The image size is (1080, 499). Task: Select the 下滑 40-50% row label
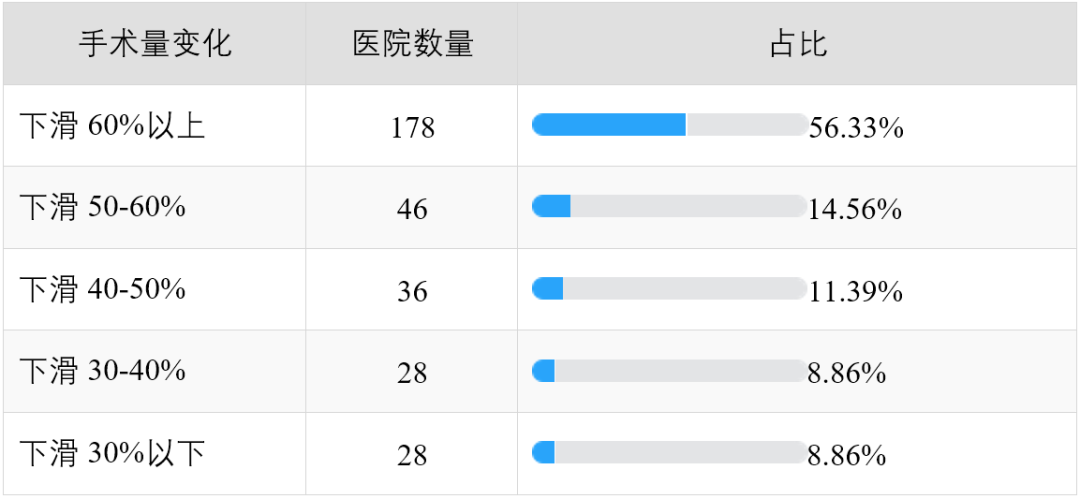(102, 289)
